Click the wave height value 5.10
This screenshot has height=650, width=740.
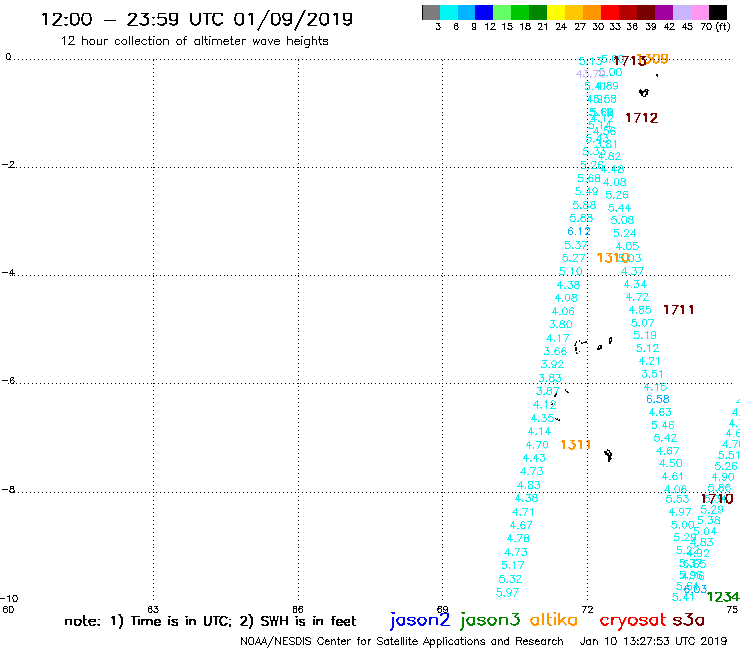[x=571, y=271]
